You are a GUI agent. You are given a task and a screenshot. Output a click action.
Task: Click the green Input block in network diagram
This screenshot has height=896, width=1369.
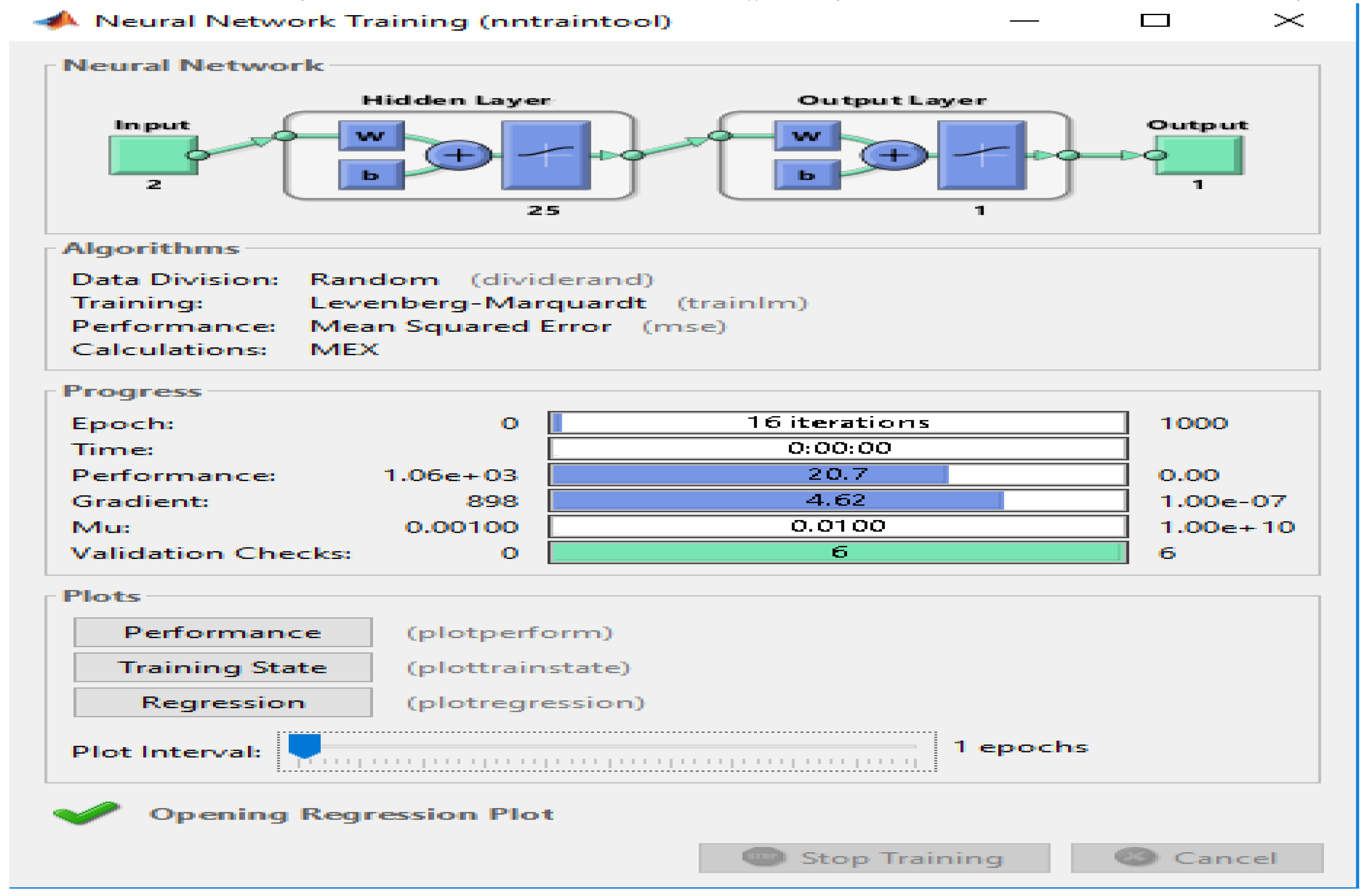(x=153, y=155)
